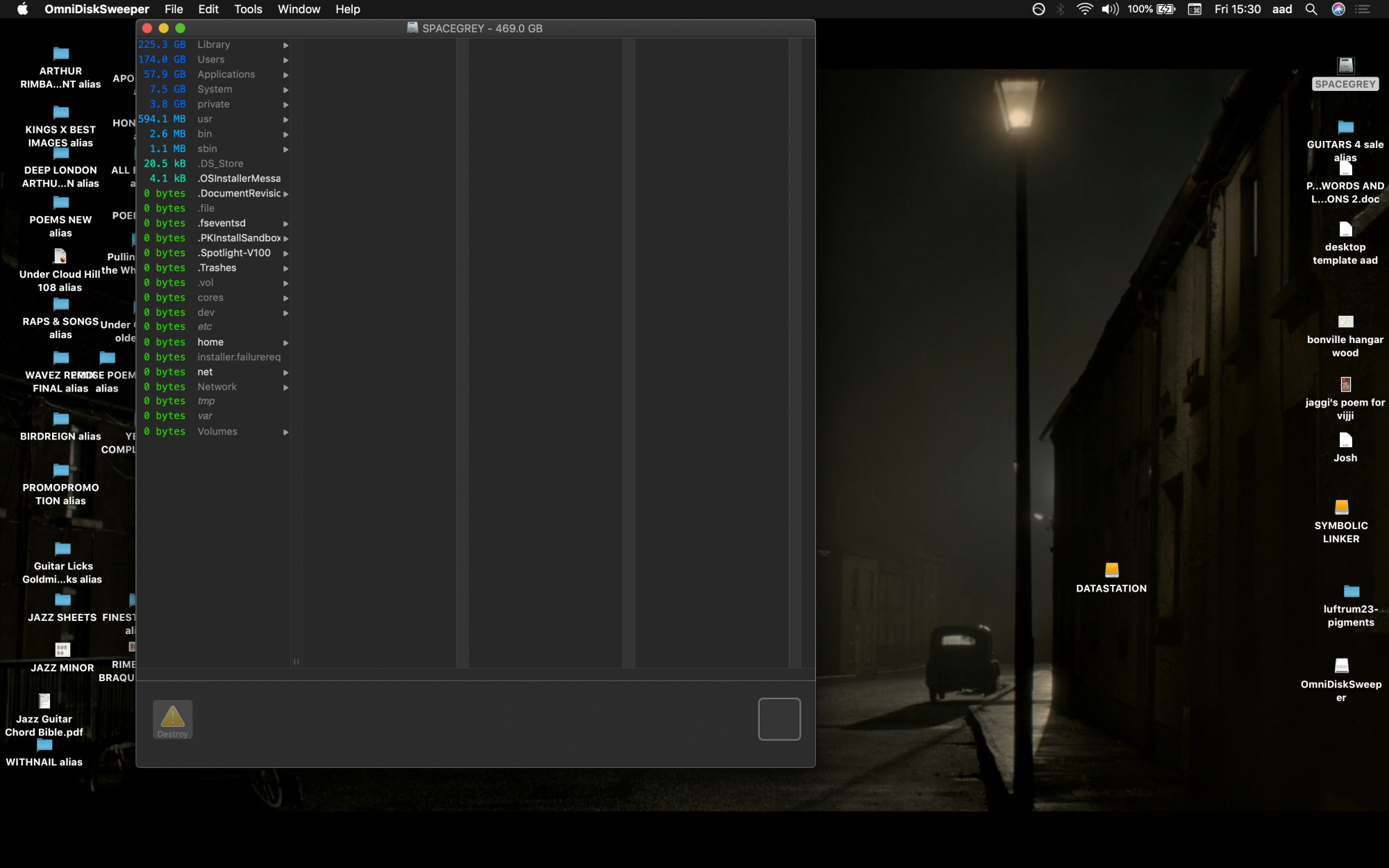Select the BIRDREIGN alias folder
This screenshot has height=868, width=1389.
[x=60, y=419]
